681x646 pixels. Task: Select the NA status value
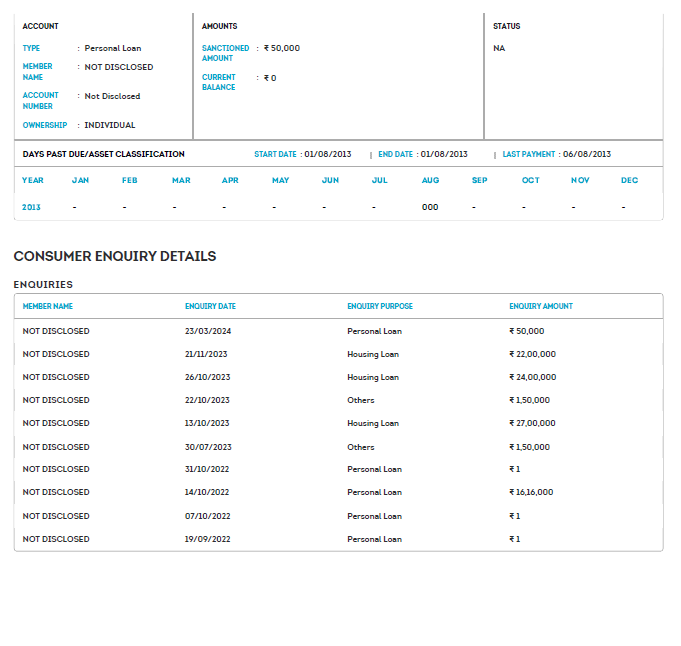(499, 48)
